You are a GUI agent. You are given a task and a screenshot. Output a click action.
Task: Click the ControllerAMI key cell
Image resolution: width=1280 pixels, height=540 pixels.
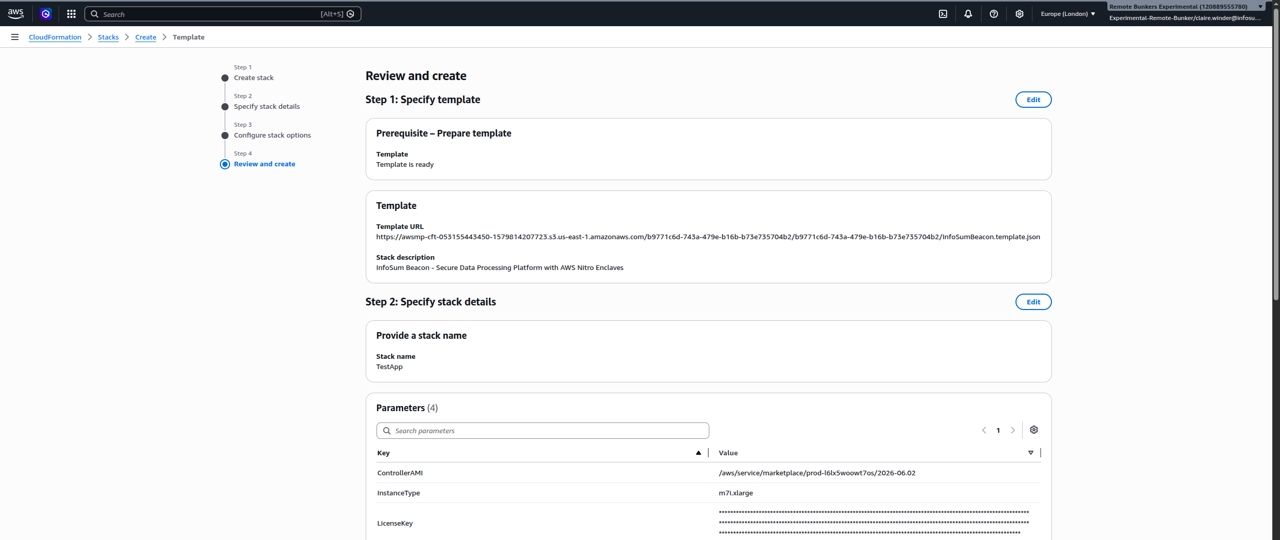[x=400, y=473]
